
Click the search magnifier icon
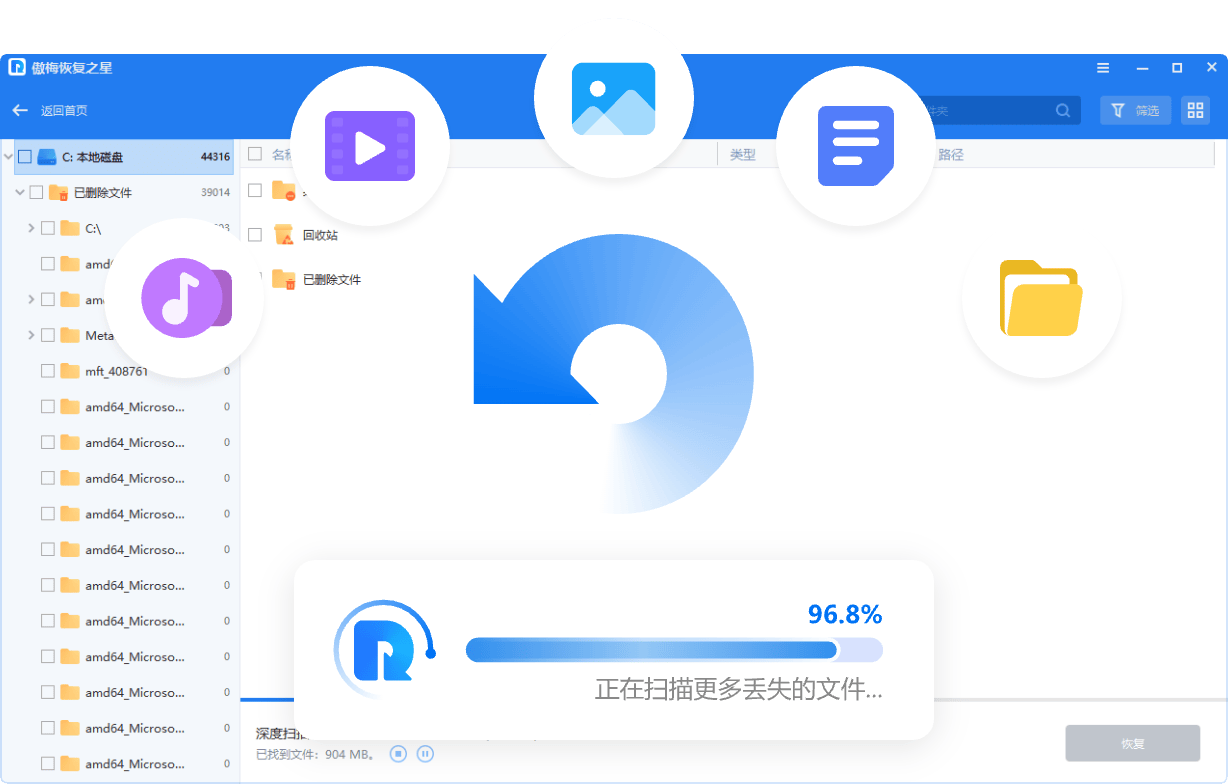[x=1064, y=110]
